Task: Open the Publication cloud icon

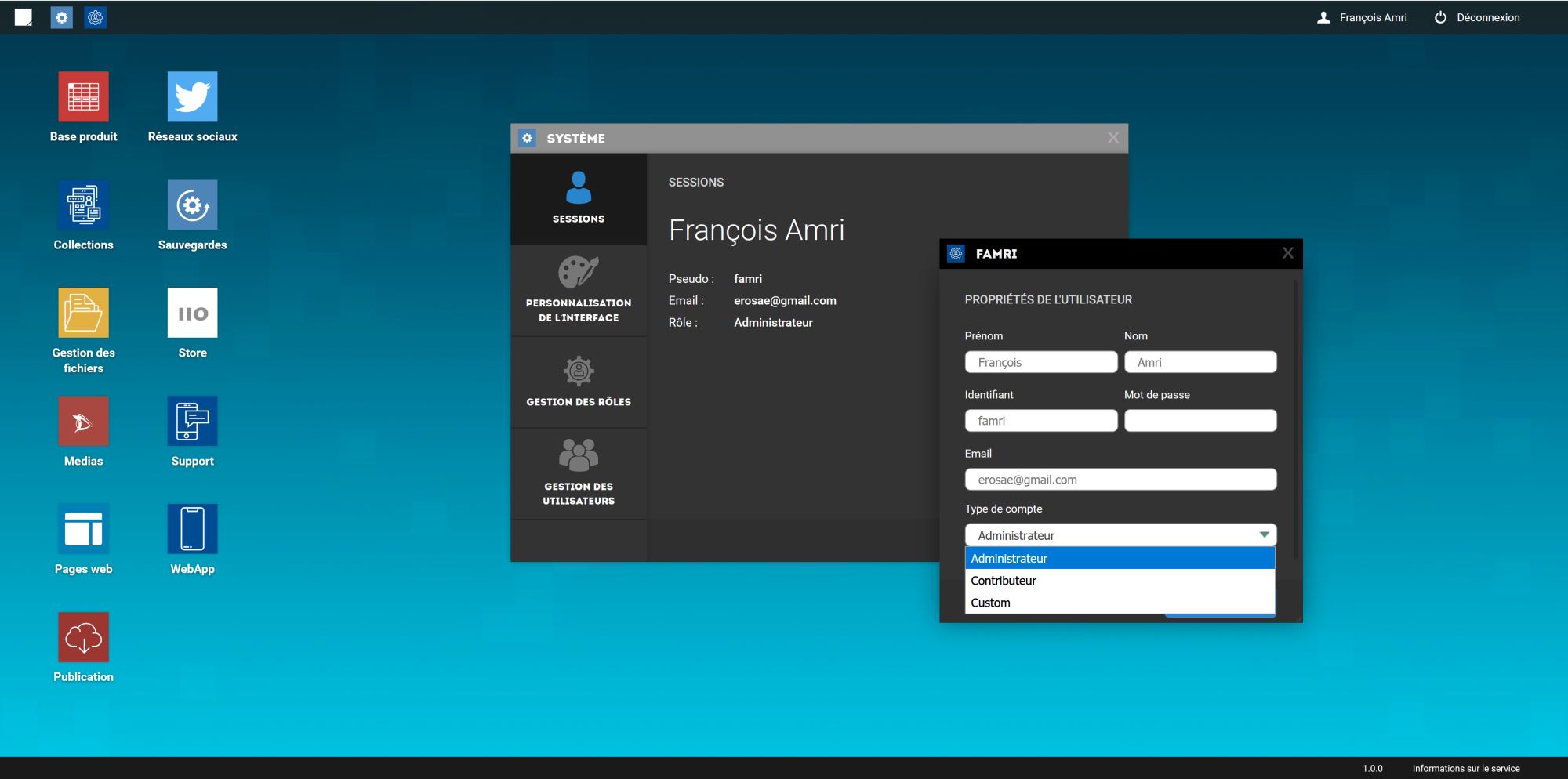Action: point(83,637)
